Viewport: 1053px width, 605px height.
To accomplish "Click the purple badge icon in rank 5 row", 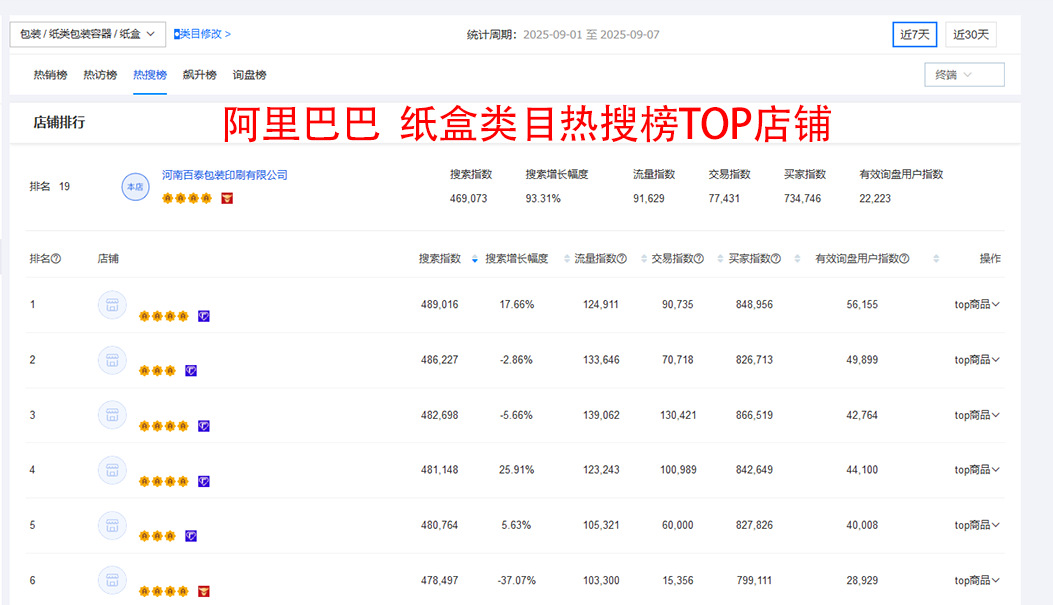I will 191,536.
